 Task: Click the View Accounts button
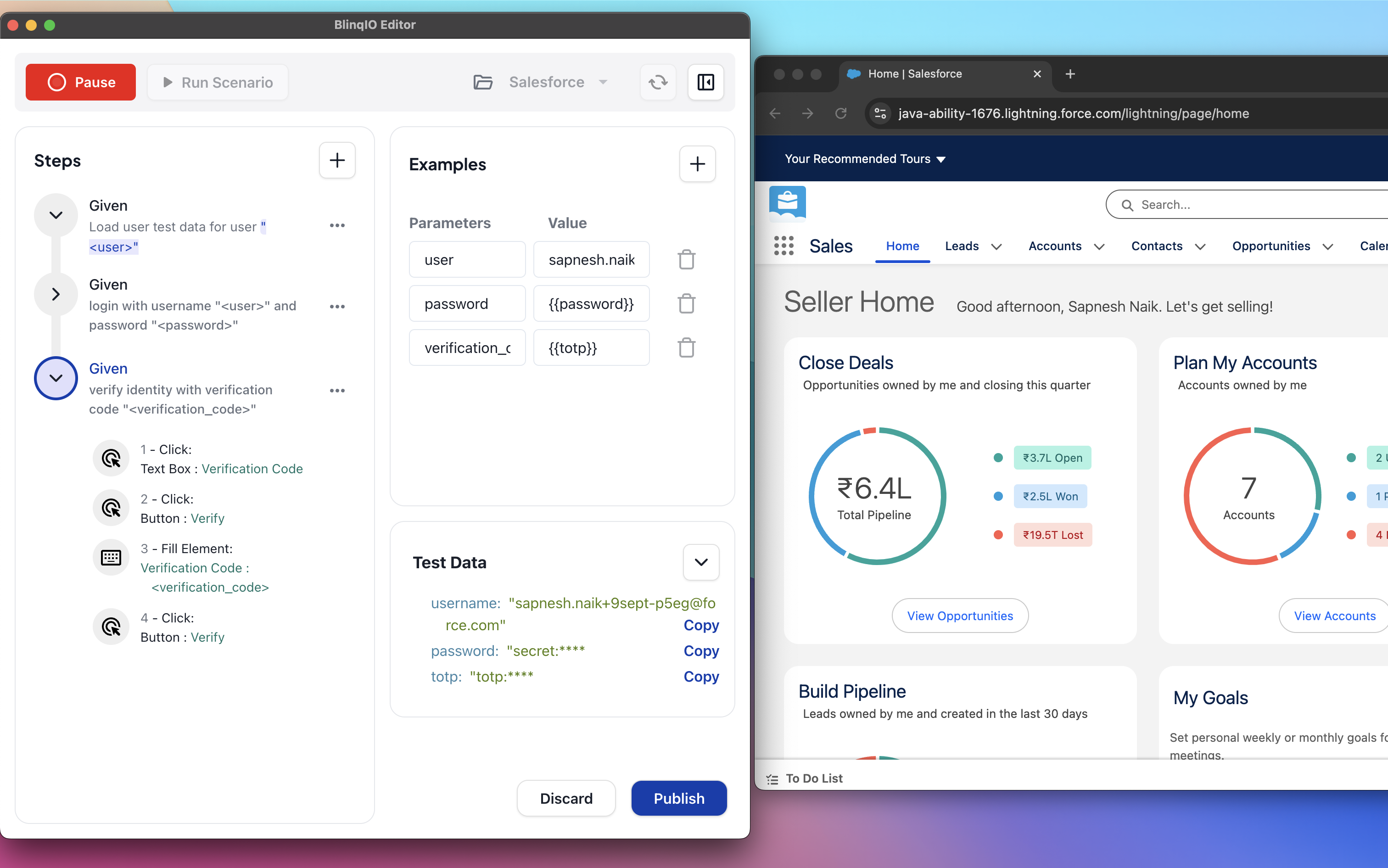pyautogui.click(x=1334, y=616)
